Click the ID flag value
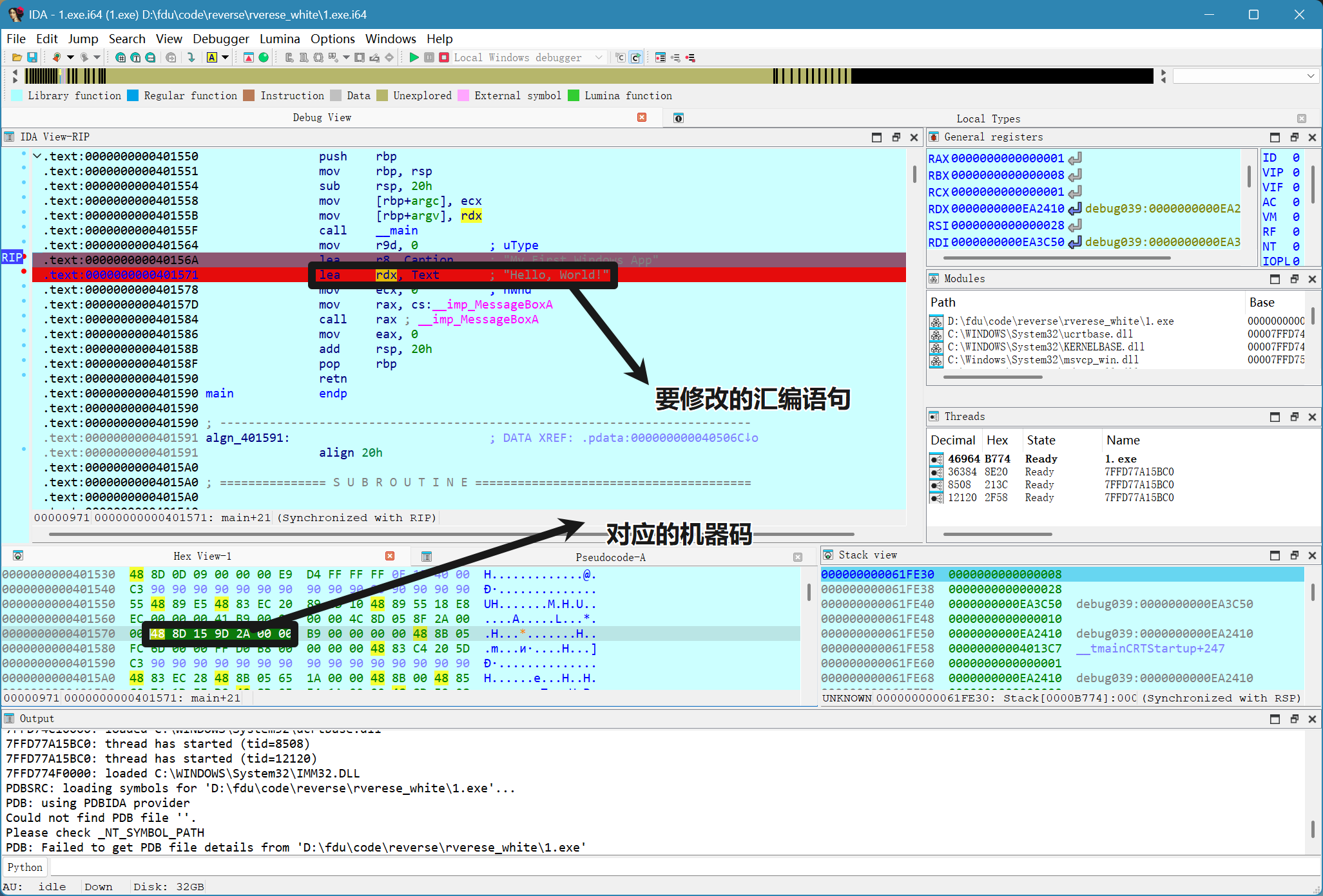This screenshot has width=1323, height=896. point(1296,157)
